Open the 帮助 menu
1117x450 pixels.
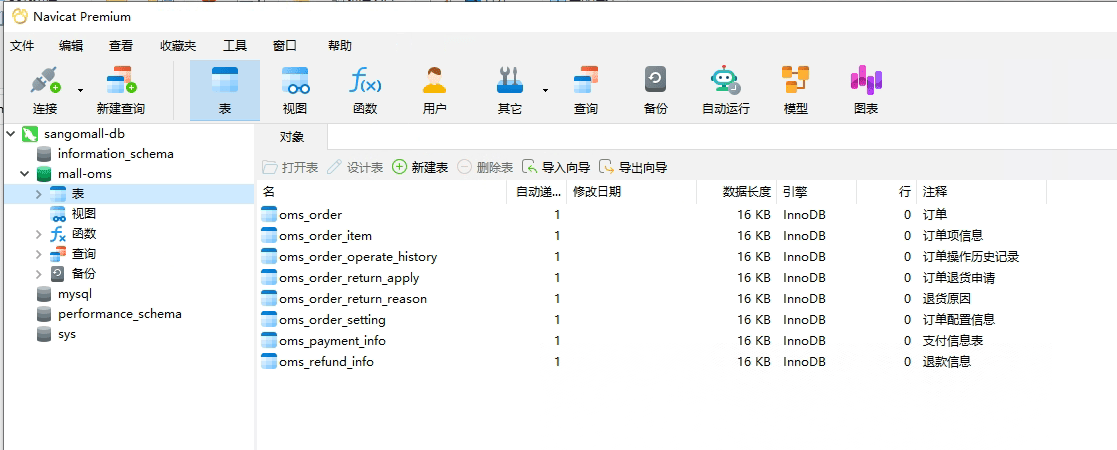pyautogui.click(x=340, y=46)
